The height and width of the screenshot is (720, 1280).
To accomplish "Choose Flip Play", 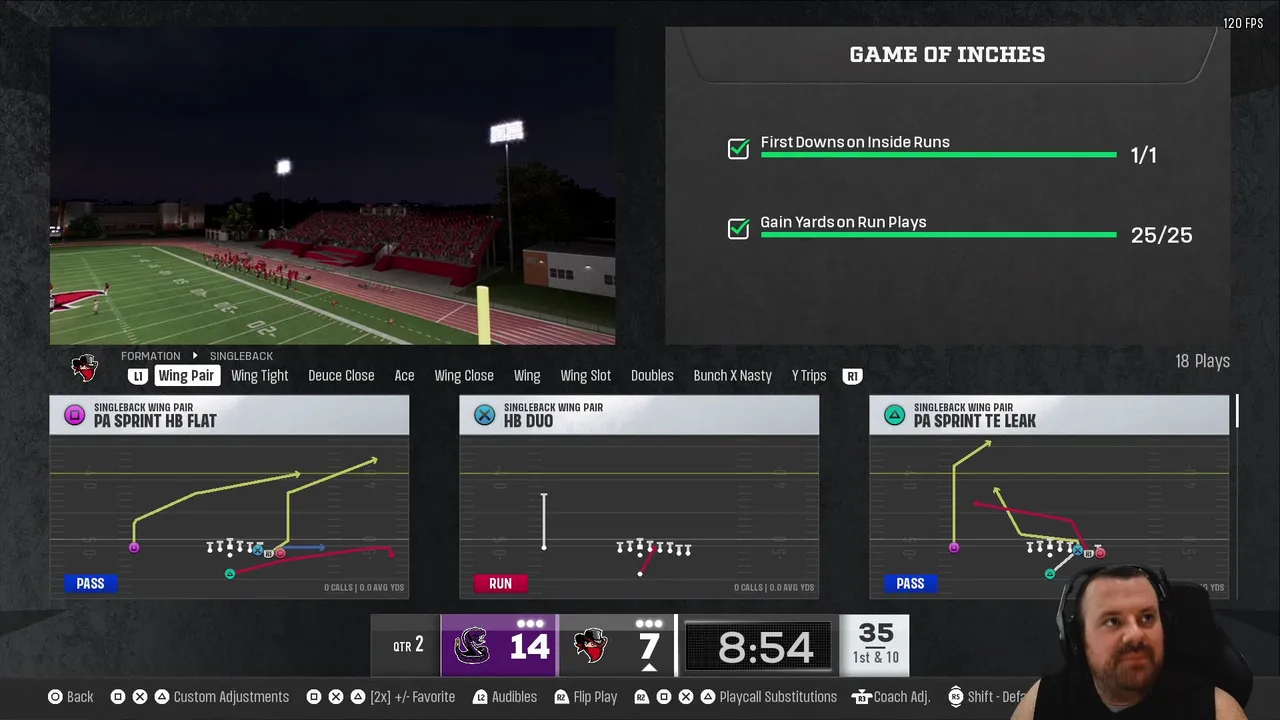I will pos(595,697).
